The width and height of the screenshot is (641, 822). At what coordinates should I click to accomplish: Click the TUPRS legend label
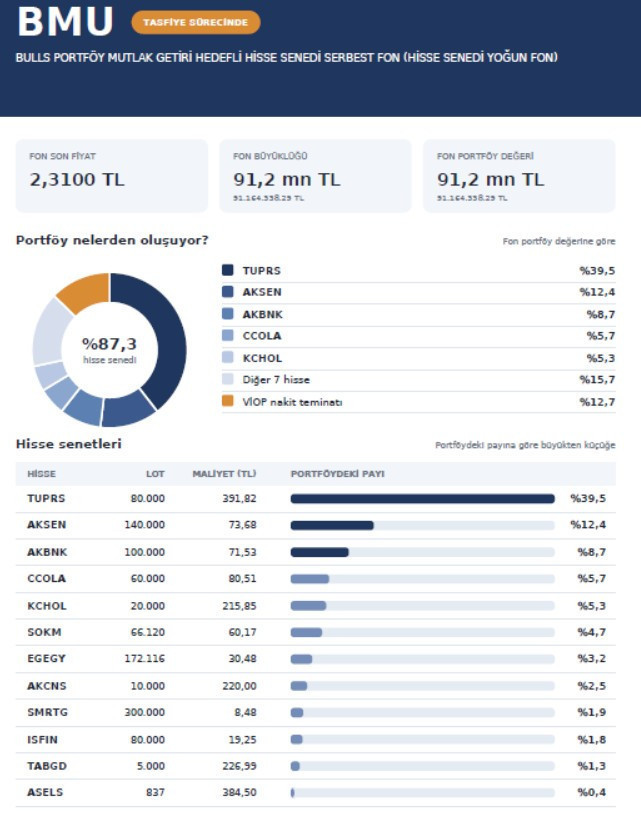click(262, 271)
